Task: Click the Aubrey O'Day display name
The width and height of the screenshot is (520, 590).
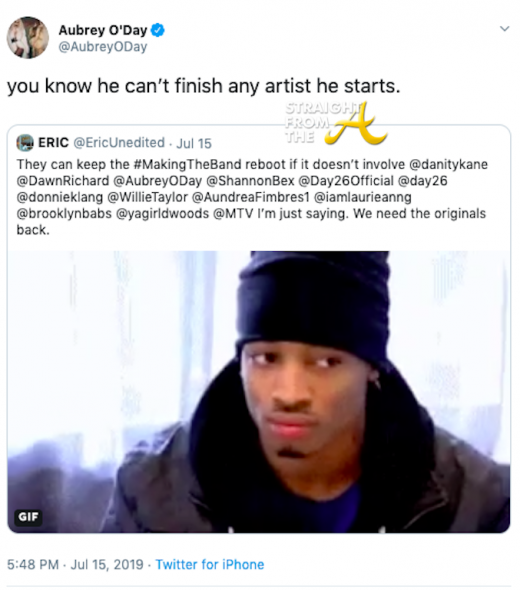Action: pyautogui.click(x=103, y=30)
